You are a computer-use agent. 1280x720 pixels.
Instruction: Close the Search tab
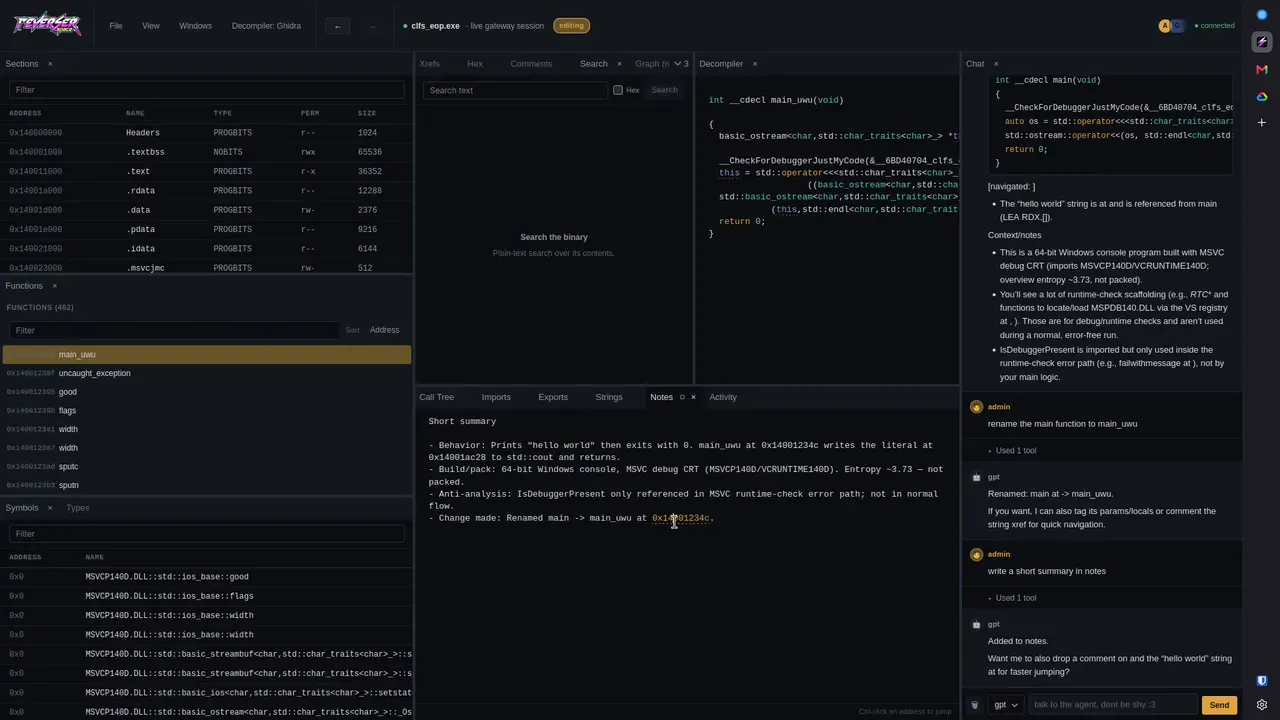(618, 64)
